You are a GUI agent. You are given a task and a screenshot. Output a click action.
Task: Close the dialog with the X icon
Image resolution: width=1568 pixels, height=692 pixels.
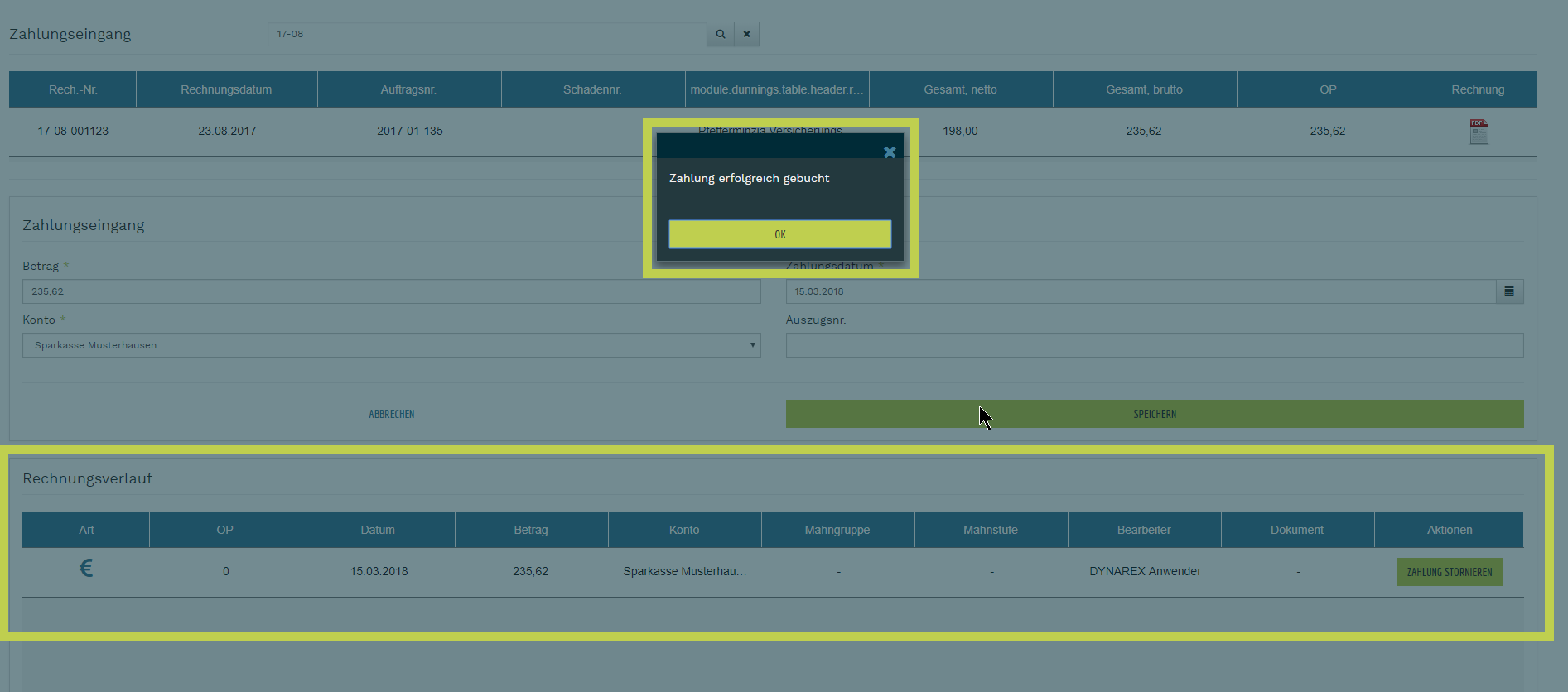pyautogui.click(x=890, y=152)
